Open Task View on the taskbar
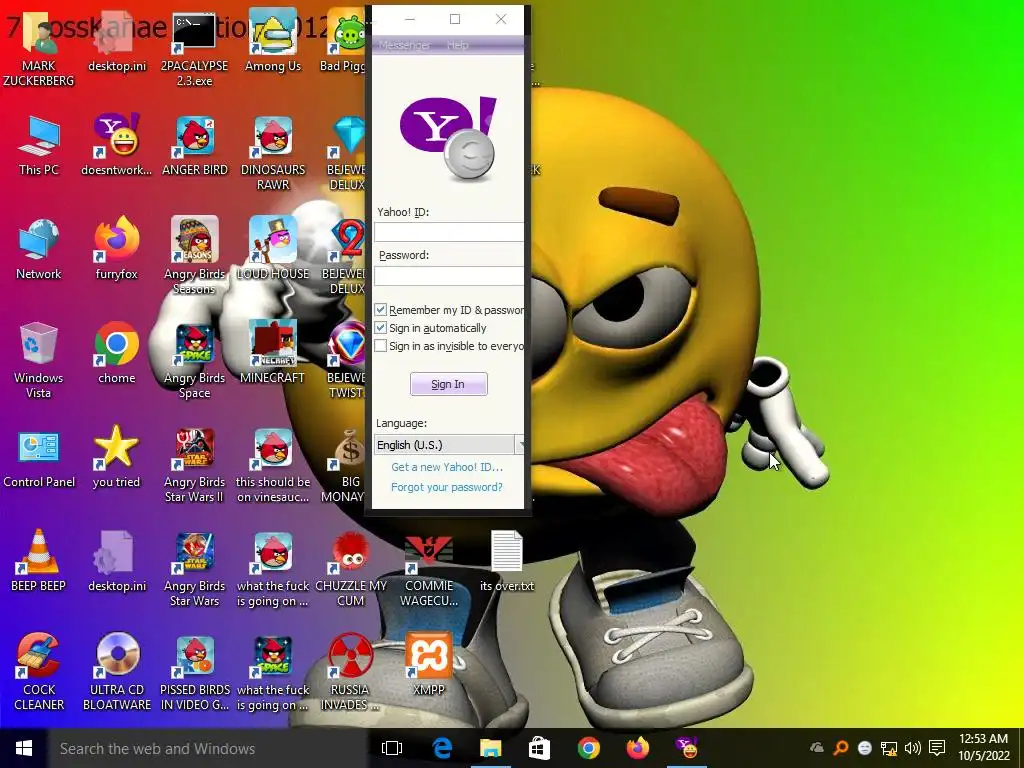Viewport: 1024px width, 768px height. click(392, 748)
